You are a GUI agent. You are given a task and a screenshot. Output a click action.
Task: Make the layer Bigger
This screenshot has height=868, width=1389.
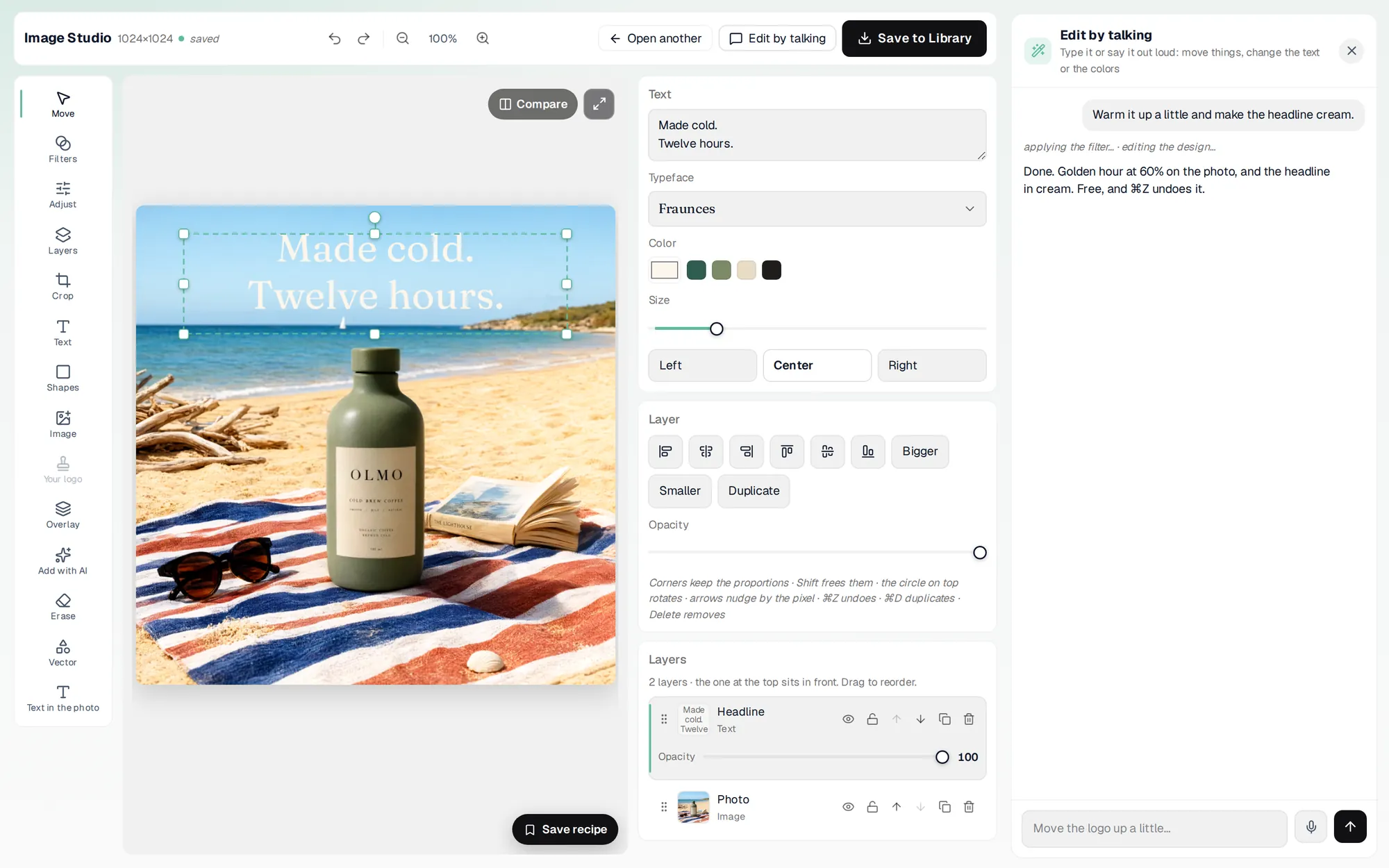coord(920,451)
